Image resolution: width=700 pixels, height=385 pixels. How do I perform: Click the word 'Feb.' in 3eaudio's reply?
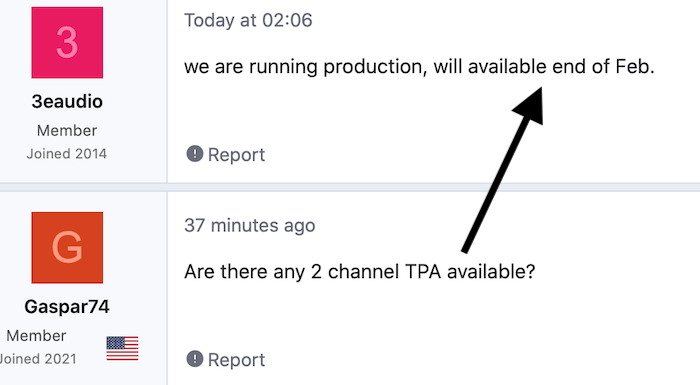[635, 67]
